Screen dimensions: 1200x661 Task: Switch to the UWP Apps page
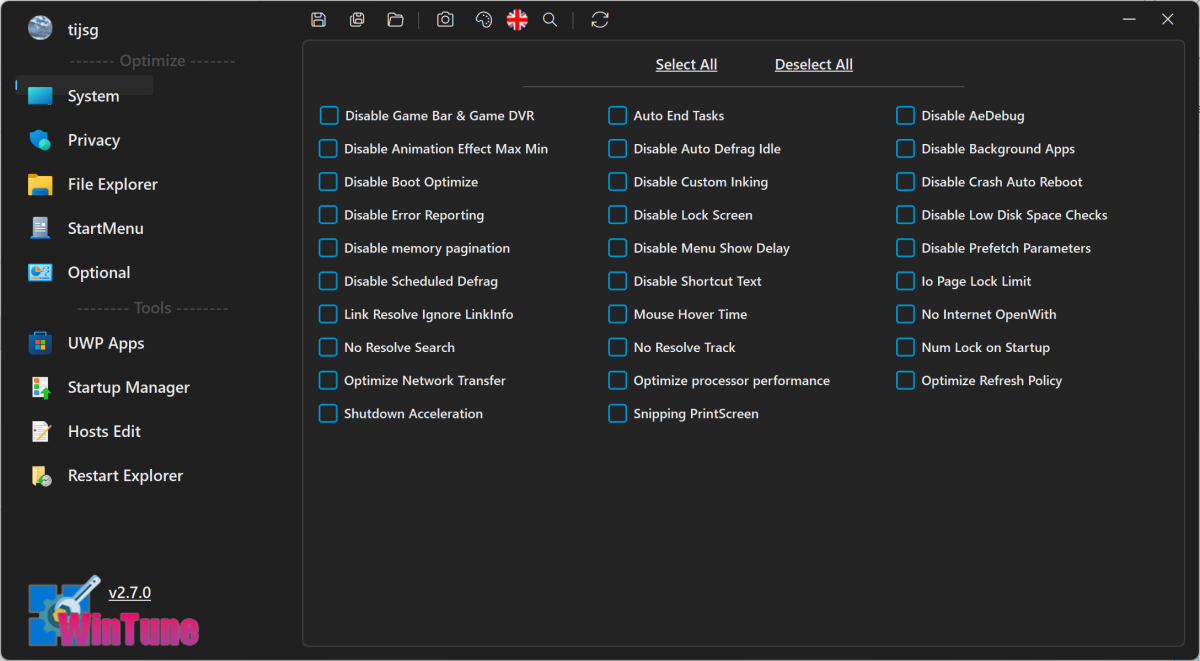[105, 343]
